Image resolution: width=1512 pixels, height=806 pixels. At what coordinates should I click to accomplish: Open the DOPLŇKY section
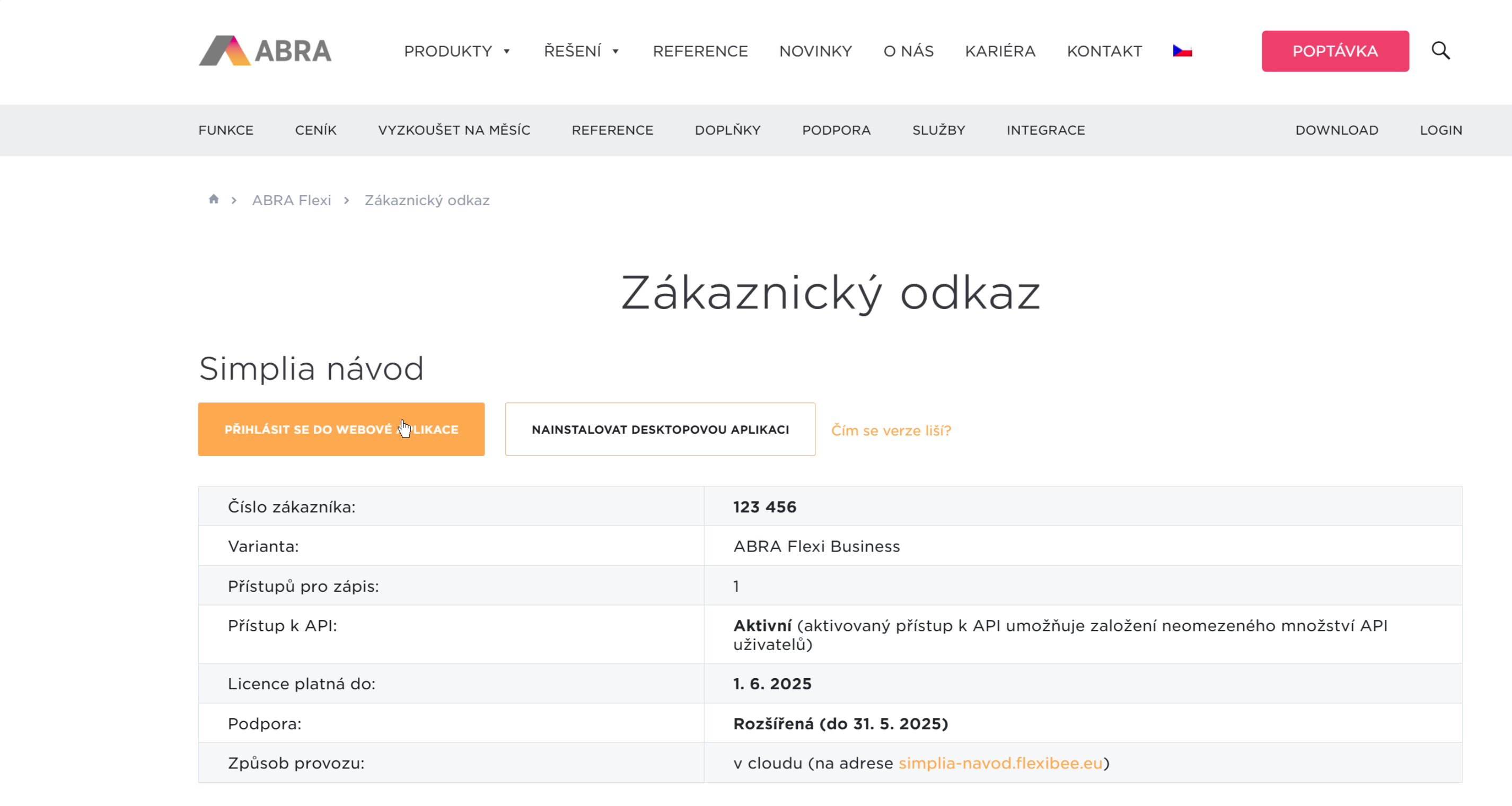pos(728,130)
